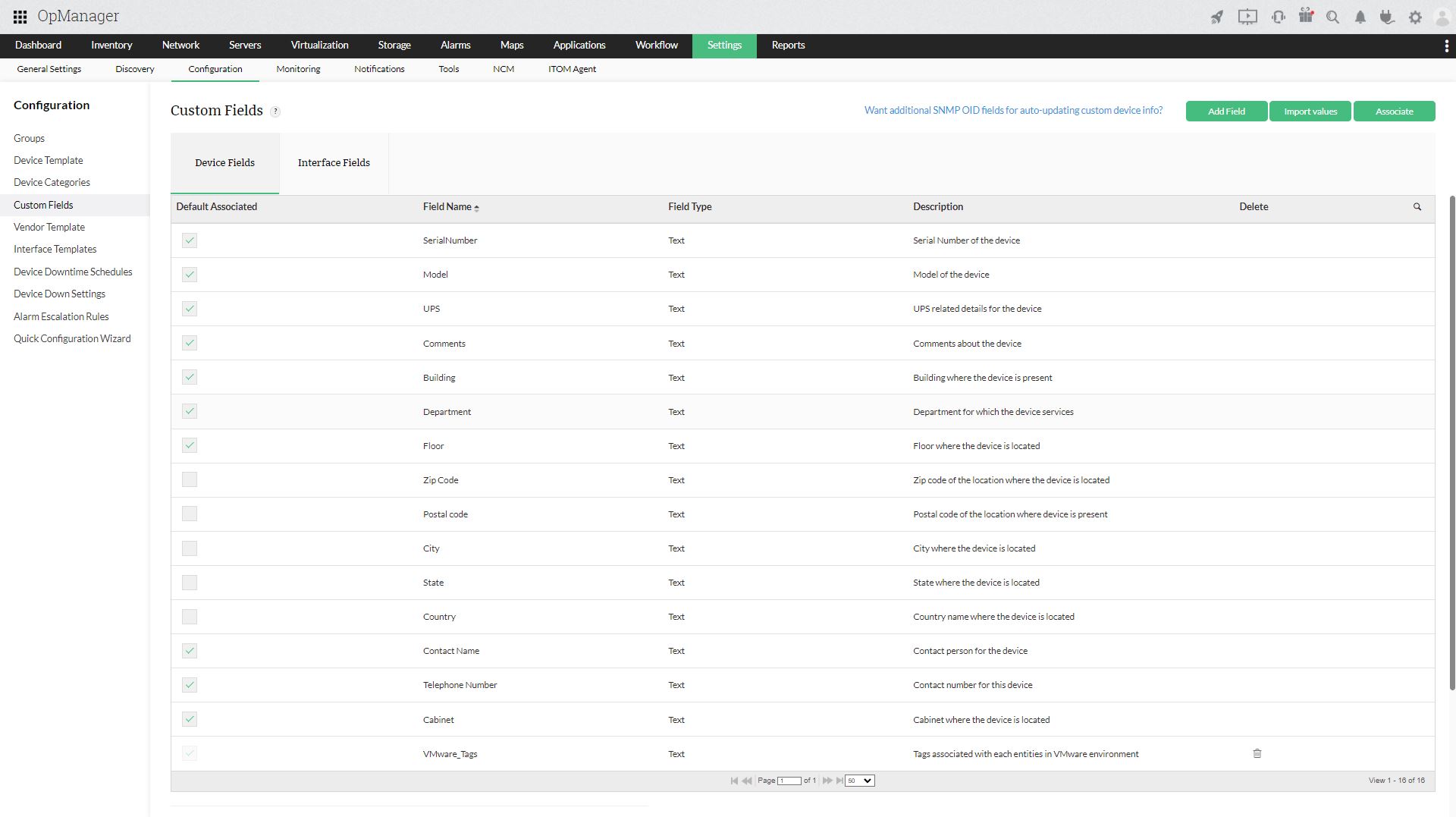Viewport: 1456px width, 817px height.
Task: Enable Default Associated for Zip Code
Action: coord(189,479)
